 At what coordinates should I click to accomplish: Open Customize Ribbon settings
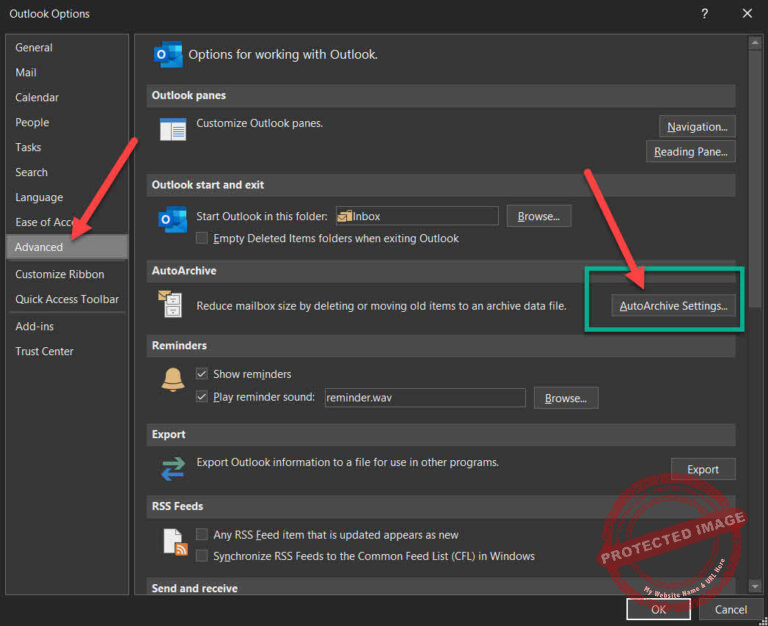click(x=67, y=274)
